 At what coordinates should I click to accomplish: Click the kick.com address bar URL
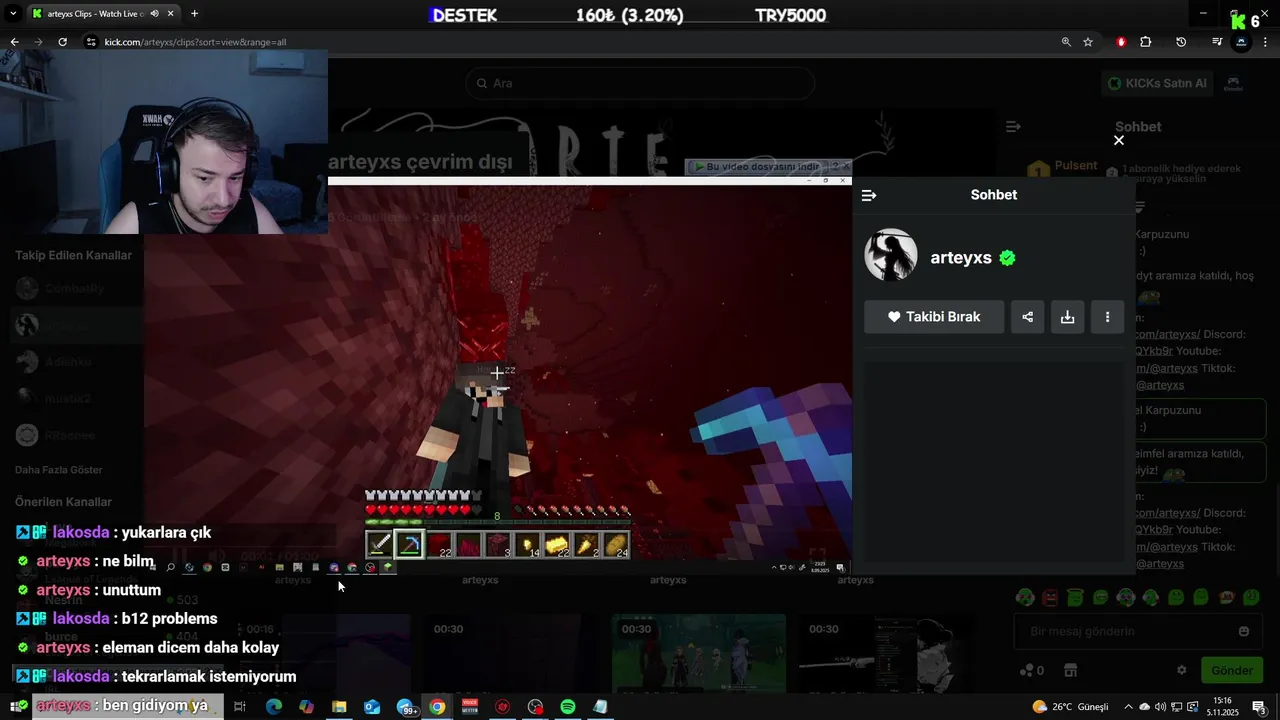[195, 42]
